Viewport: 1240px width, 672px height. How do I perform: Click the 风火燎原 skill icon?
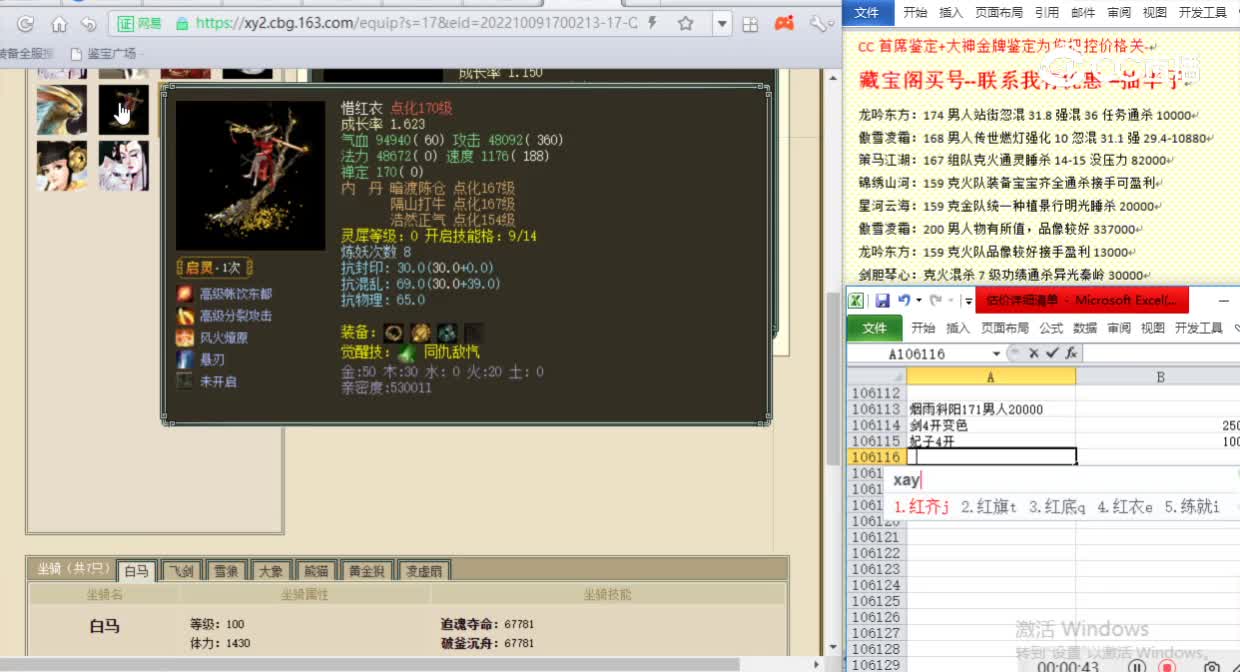[184, 338]
